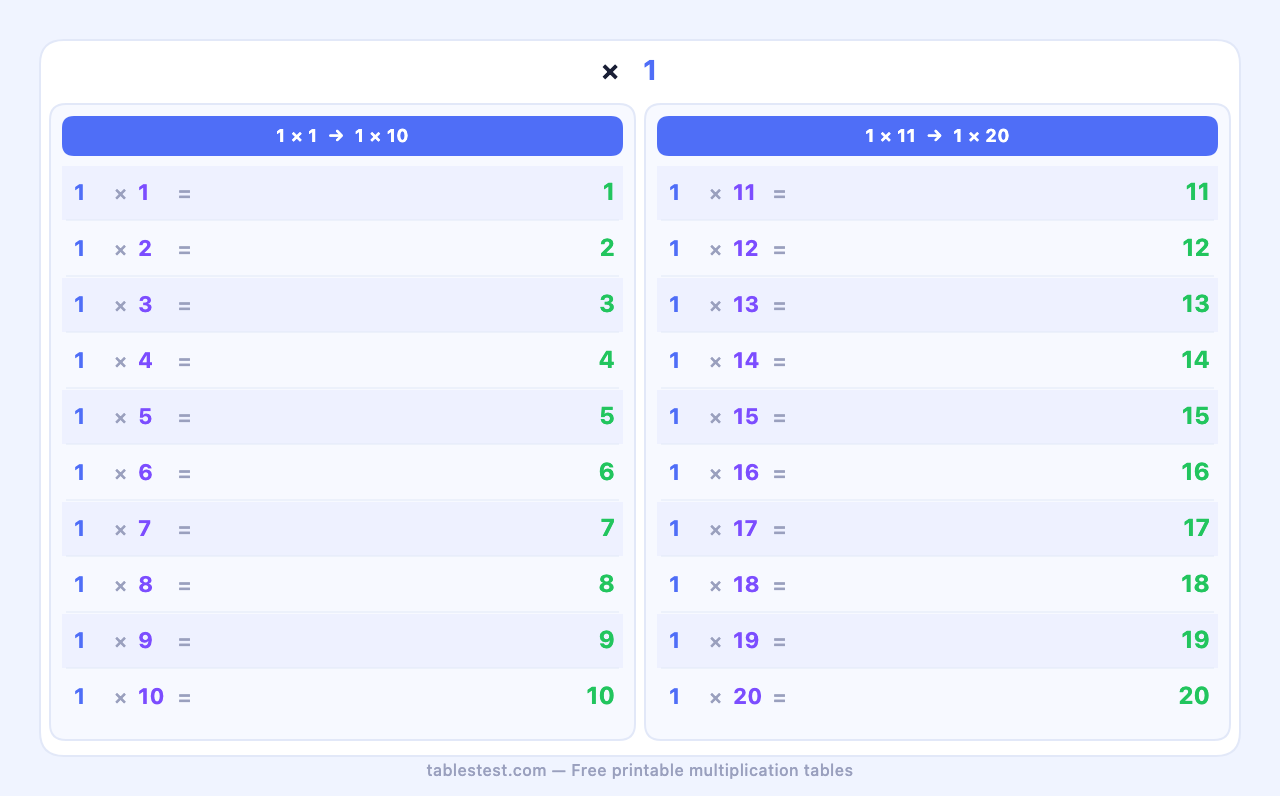The width and height of the screenshot is (1280, 796).
Task: Click the green result 10
Action: pyautogui.click(x=600, y=696)
